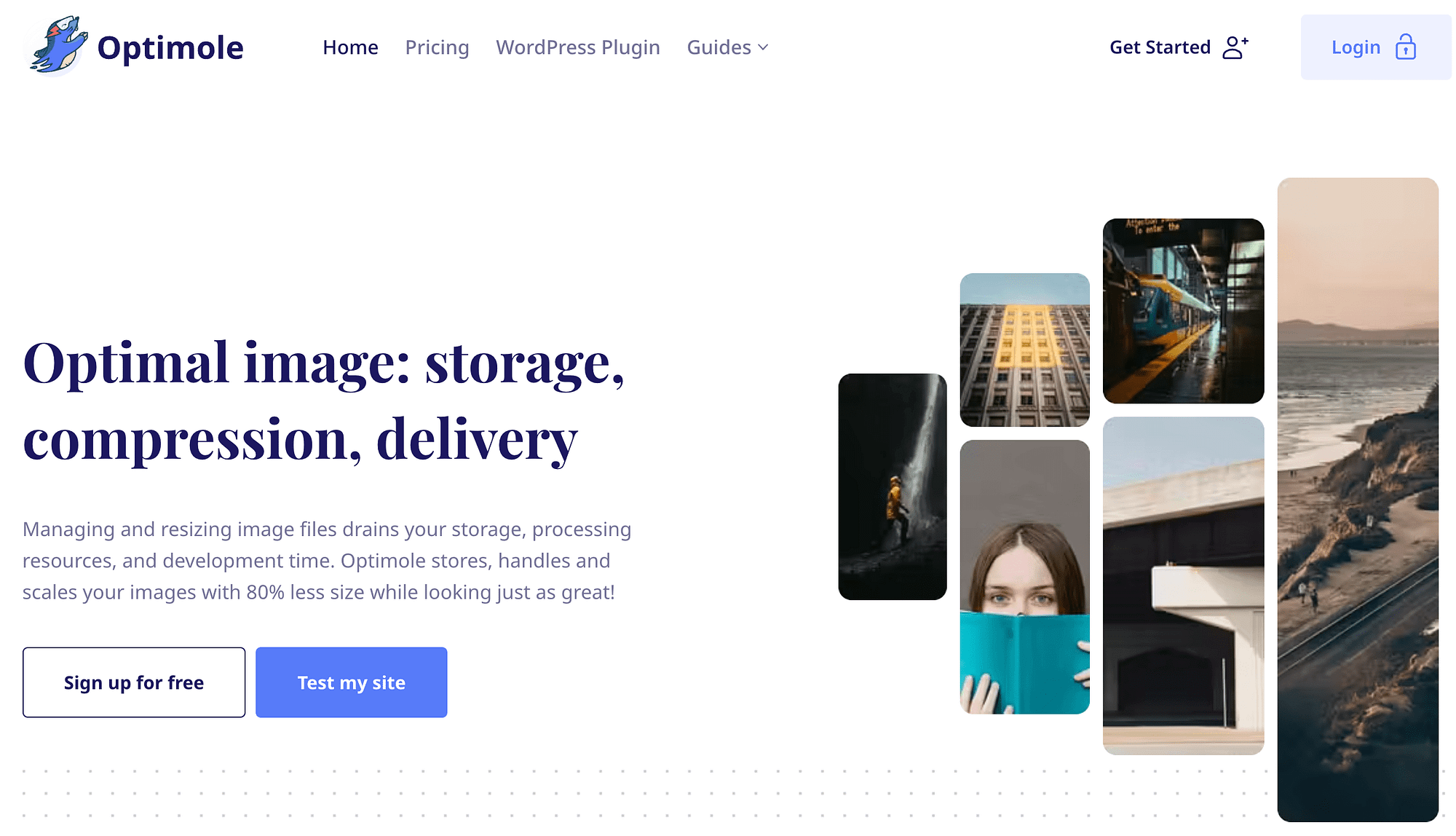Screen dimensions: 1456x836
Task: Click the Pricing navigation menu item
Action: (437, 46)
